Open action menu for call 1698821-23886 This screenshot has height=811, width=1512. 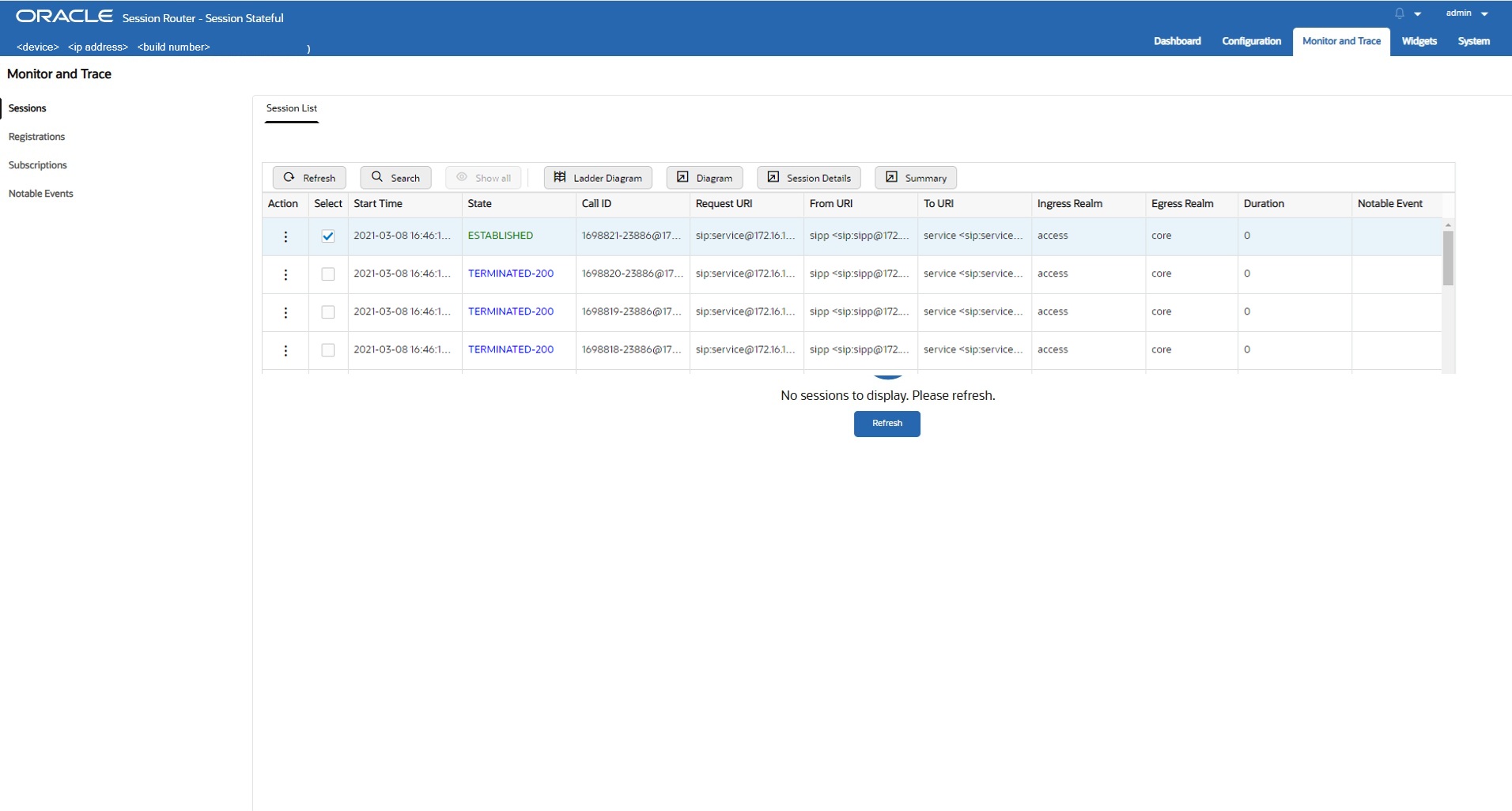tap(285, 237)
